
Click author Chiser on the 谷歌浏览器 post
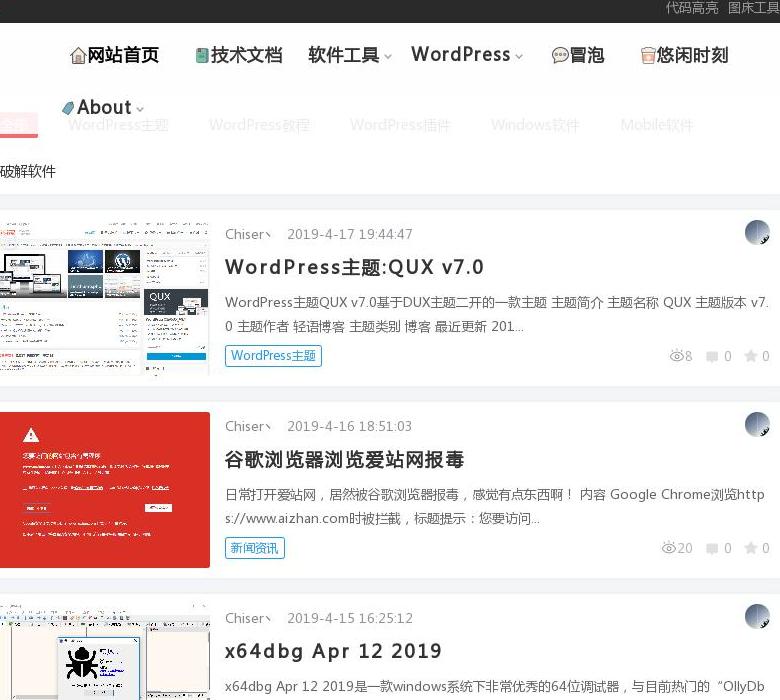click(x=247, y=426)
